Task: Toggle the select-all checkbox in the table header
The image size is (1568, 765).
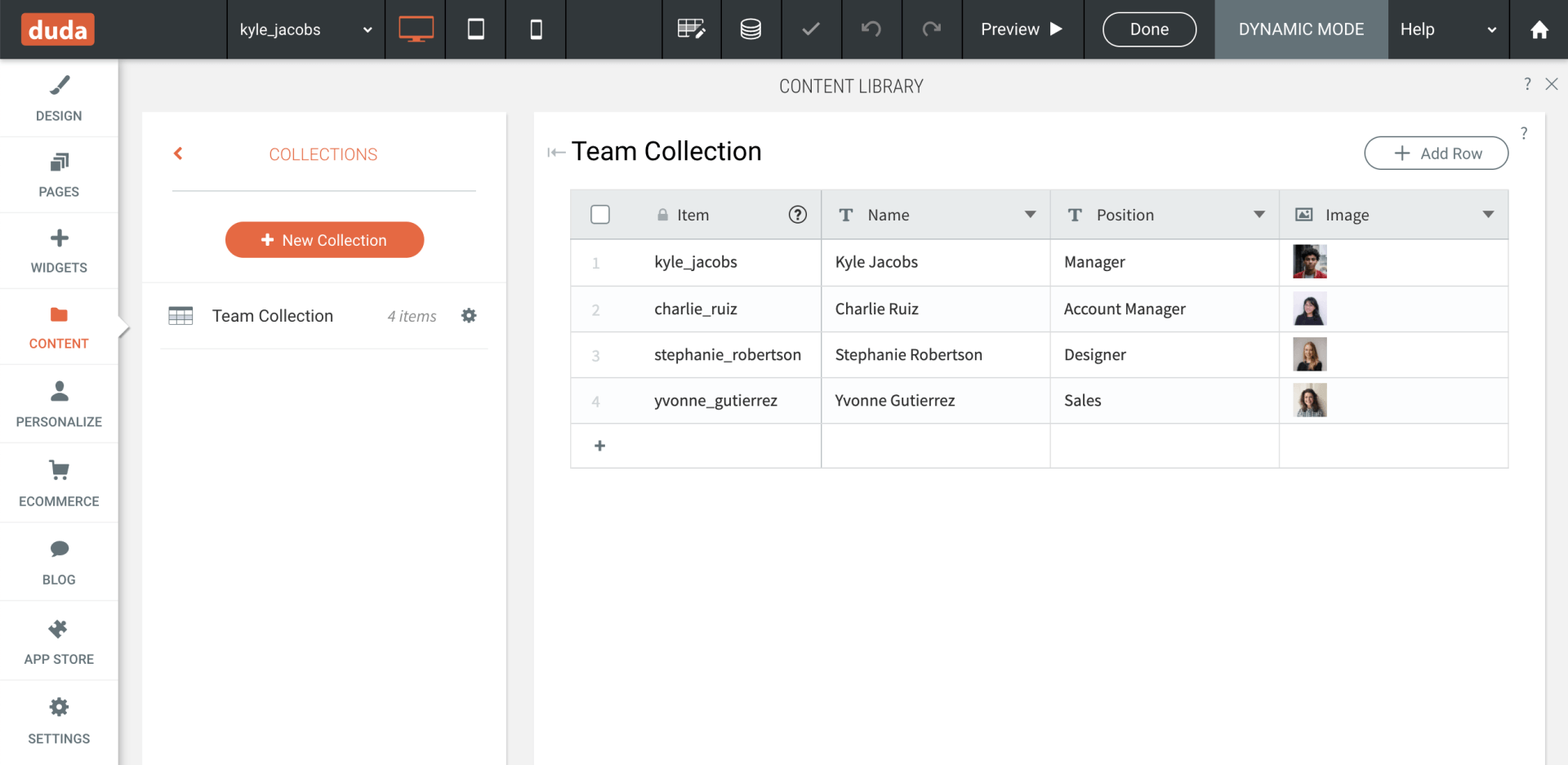Action: (600, 214)
